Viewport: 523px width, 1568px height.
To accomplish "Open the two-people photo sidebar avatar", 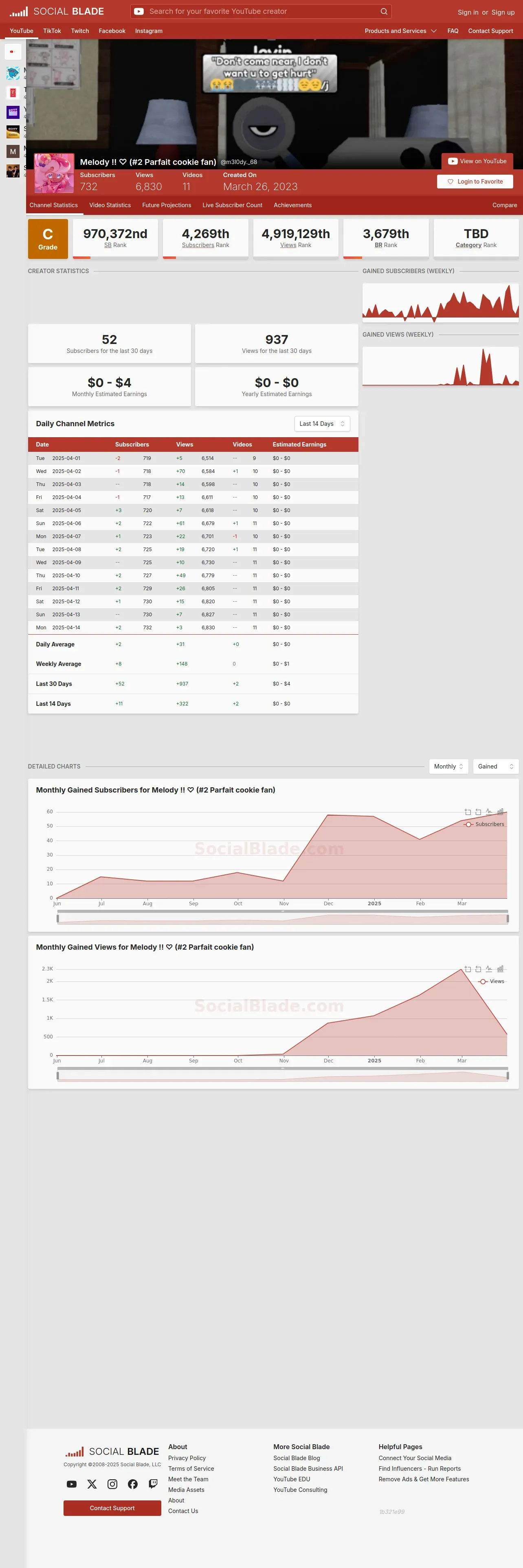I will pyautogui.click(x=13, y=171).
